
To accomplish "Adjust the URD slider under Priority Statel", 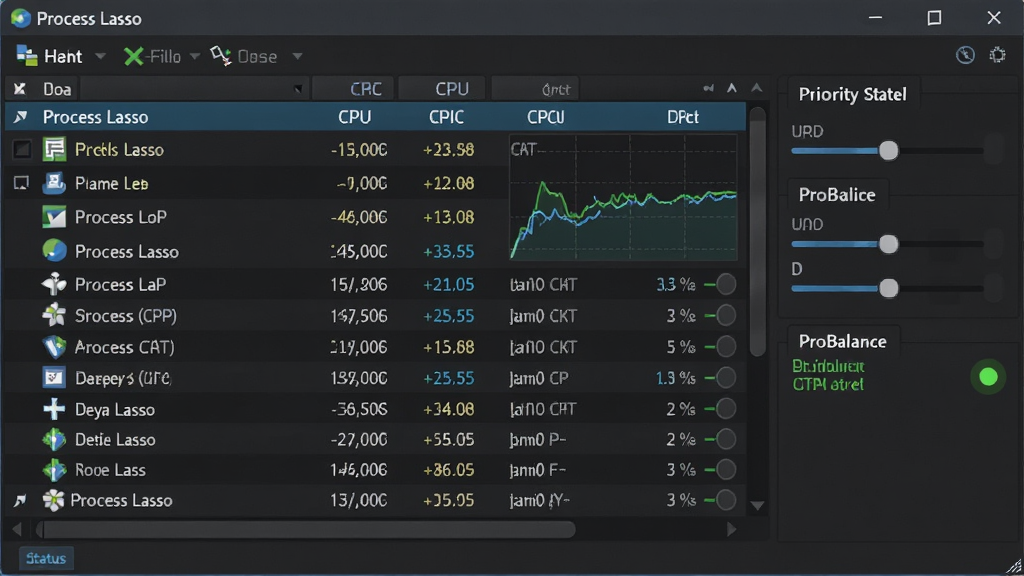I will tap(888, 151).
